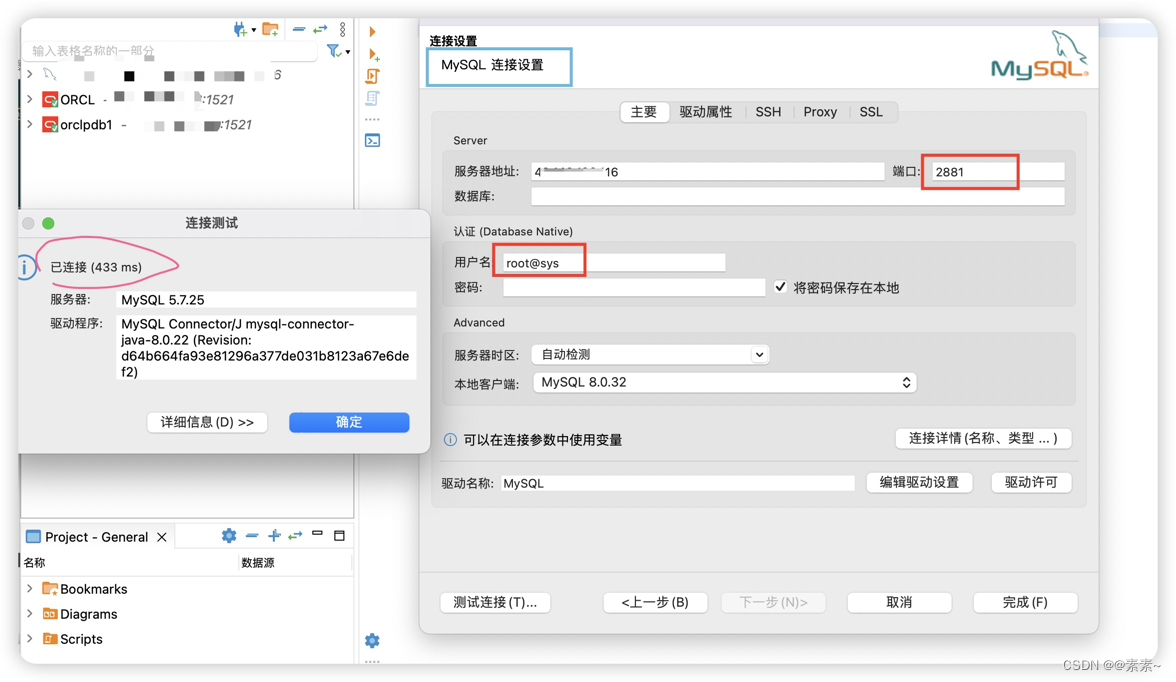Click the refresh arrows icon in explorer toolbar
Screen dimensions: 1176x682
pyautogui.click(x=321, y=29)
